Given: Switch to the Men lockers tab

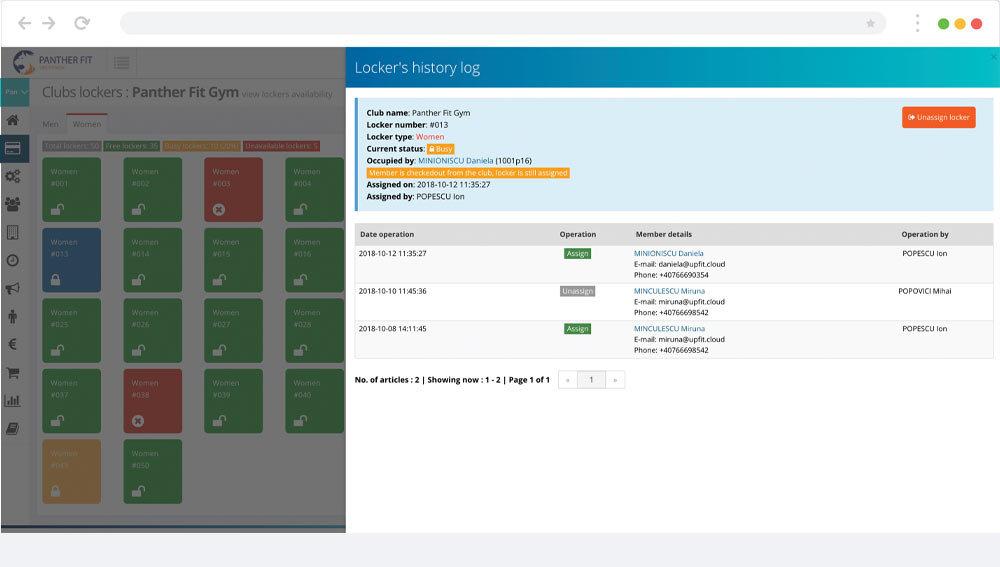Looking at the screenshot, I should pos(50,124).
